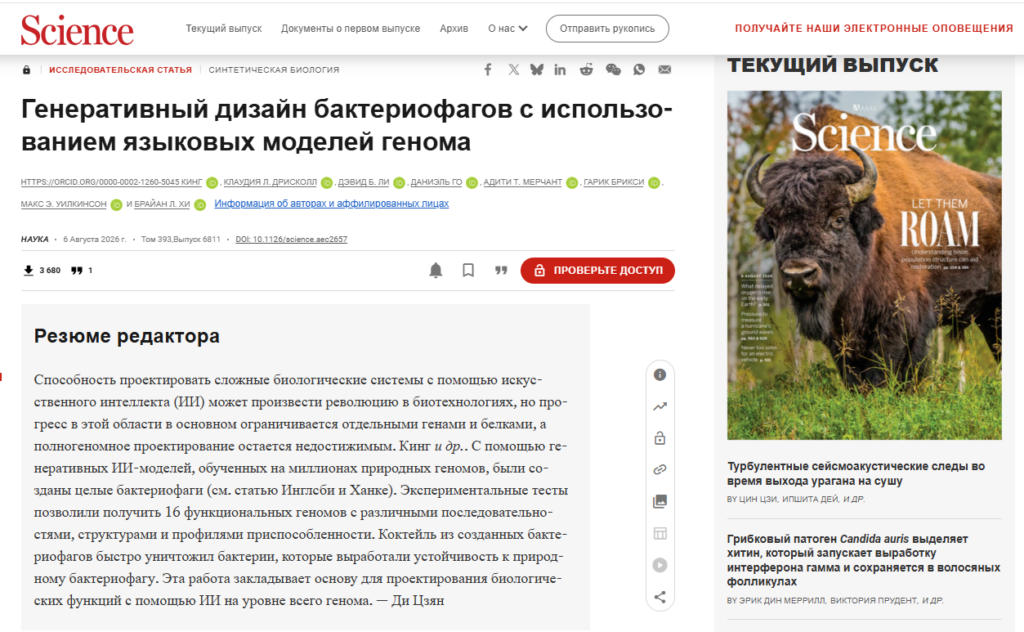Image resolution: width=1024 pixels, height=632 pixels.
Task: Open figures image icon in side toolbar
Action: (x=660, y=501)
